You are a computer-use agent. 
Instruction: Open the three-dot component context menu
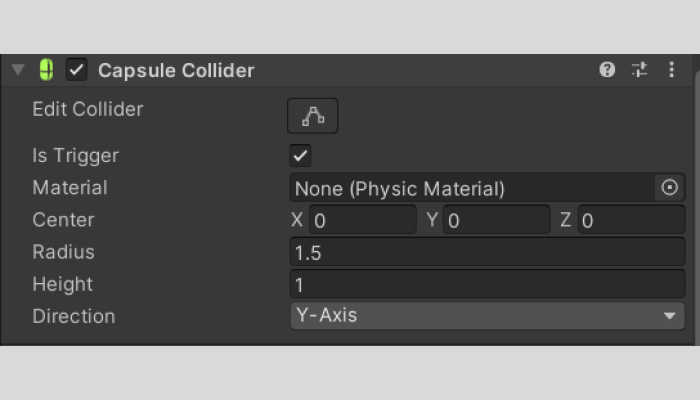pos(671,70)
